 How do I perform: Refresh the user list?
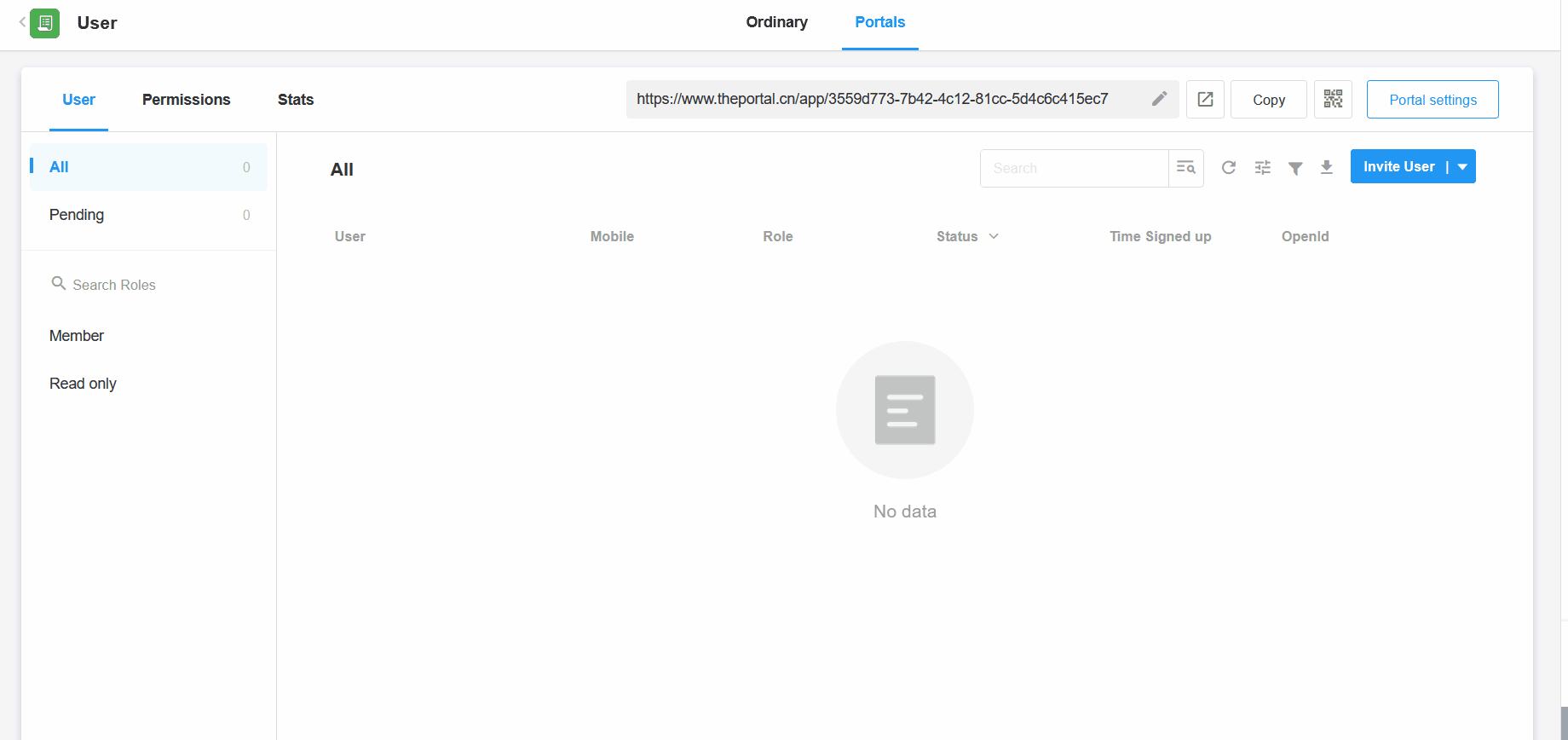tap(1228, 168)
